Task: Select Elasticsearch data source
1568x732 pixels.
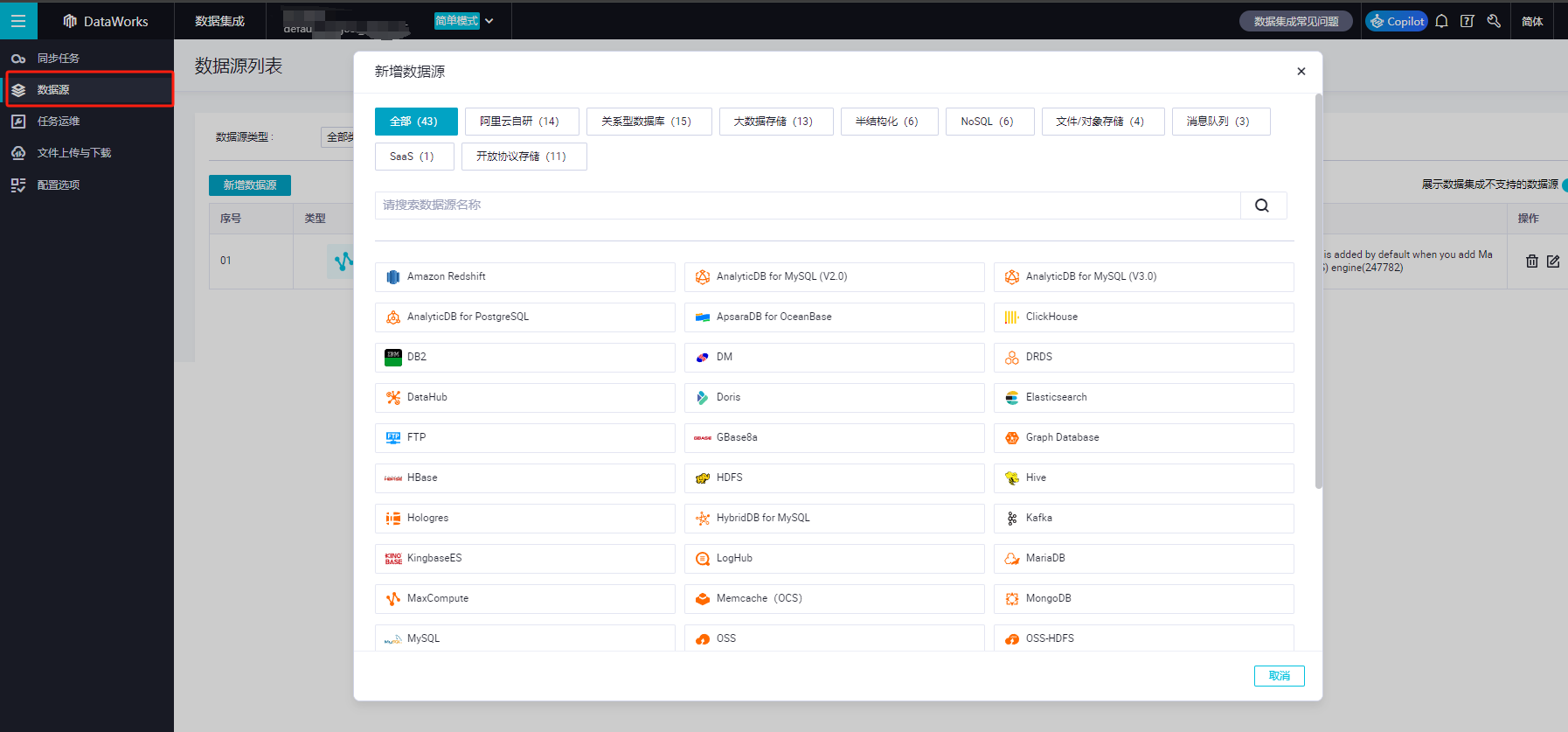Action: click(x=1144, y=398)
